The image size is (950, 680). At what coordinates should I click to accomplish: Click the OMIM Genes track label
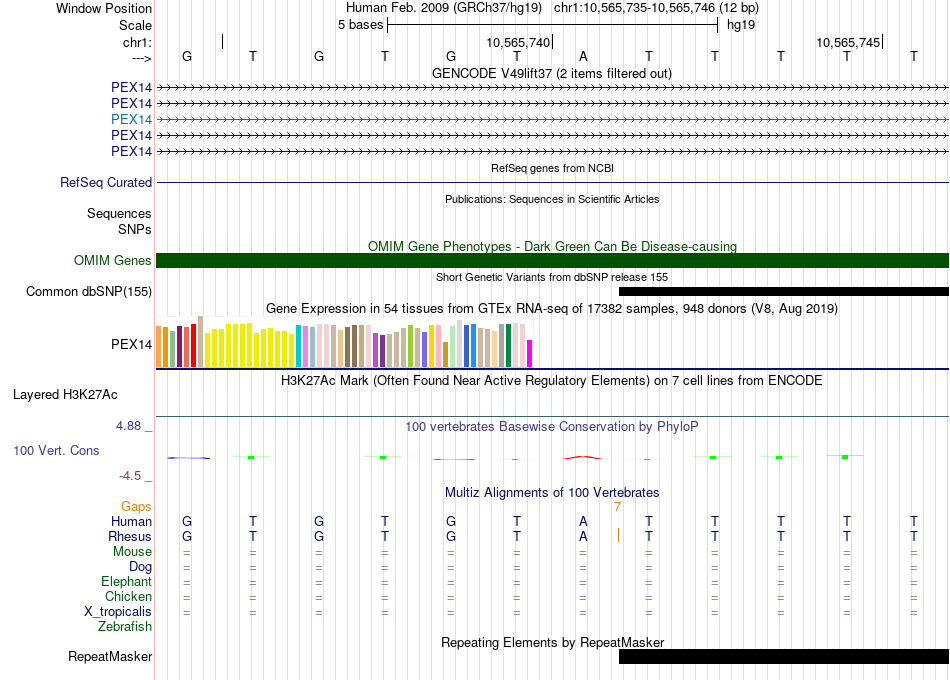113,261
